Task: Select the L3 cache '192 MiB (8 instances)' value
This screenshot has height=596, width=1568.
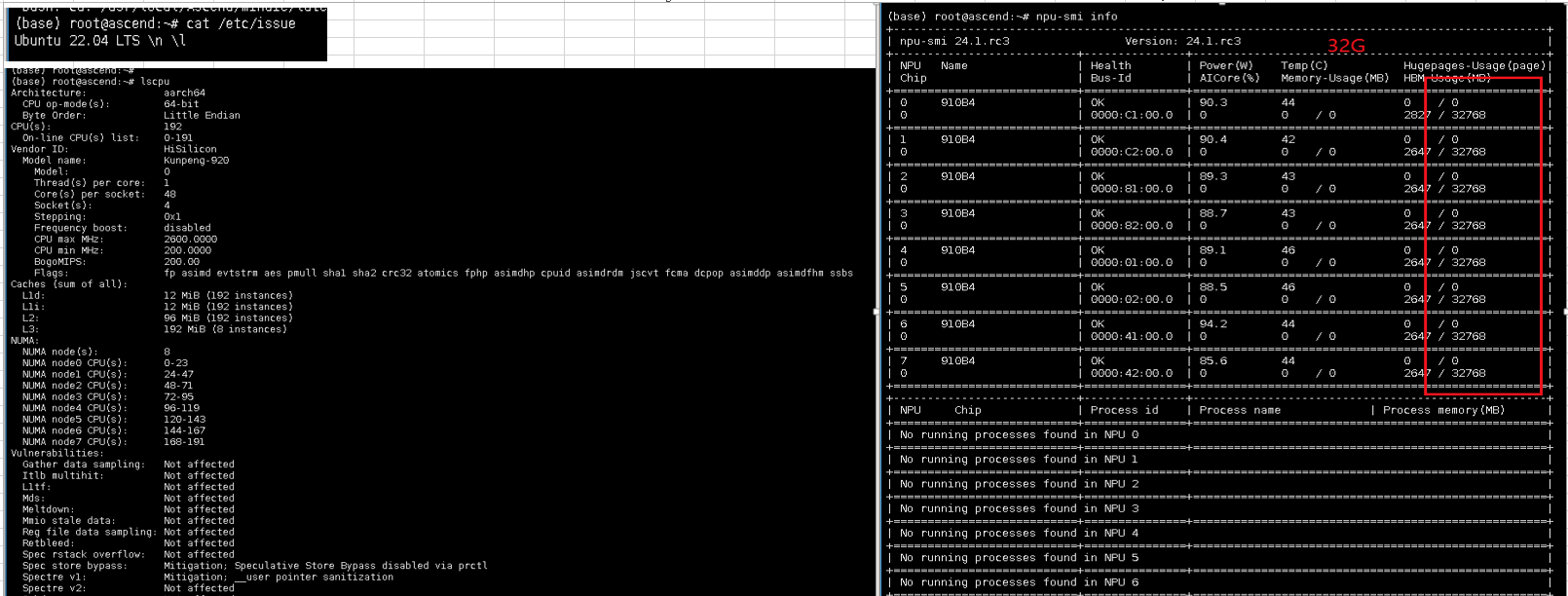Action: (225, 329)
